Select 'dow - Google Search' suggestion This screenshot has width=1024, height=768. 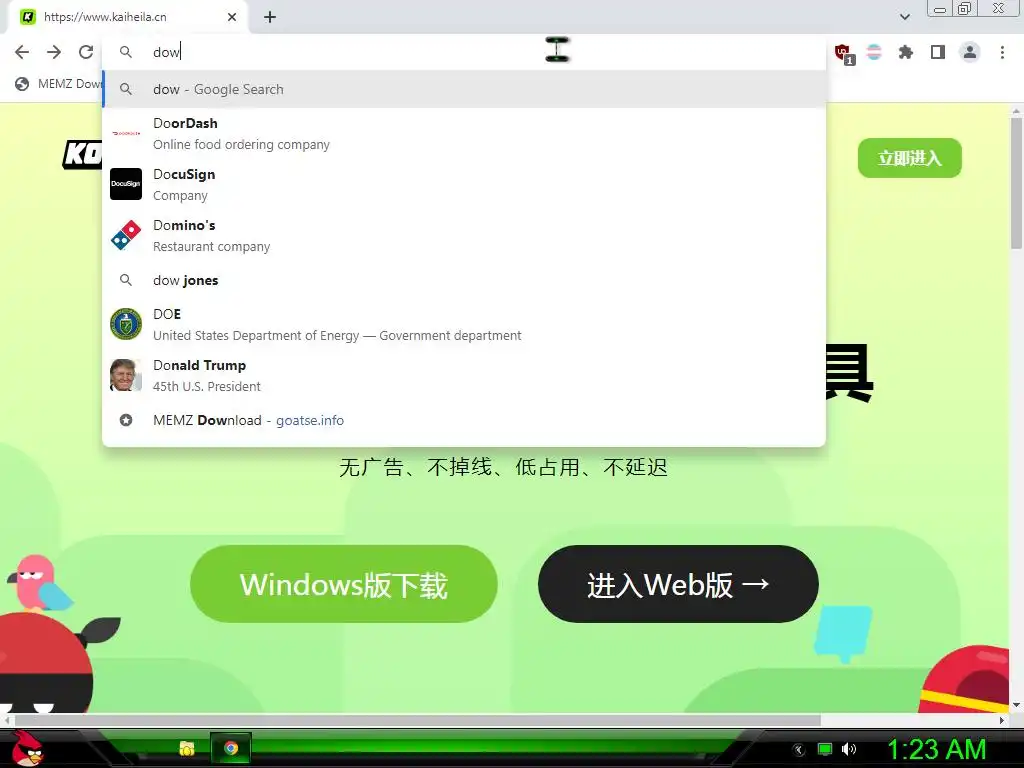pos(464,89)
